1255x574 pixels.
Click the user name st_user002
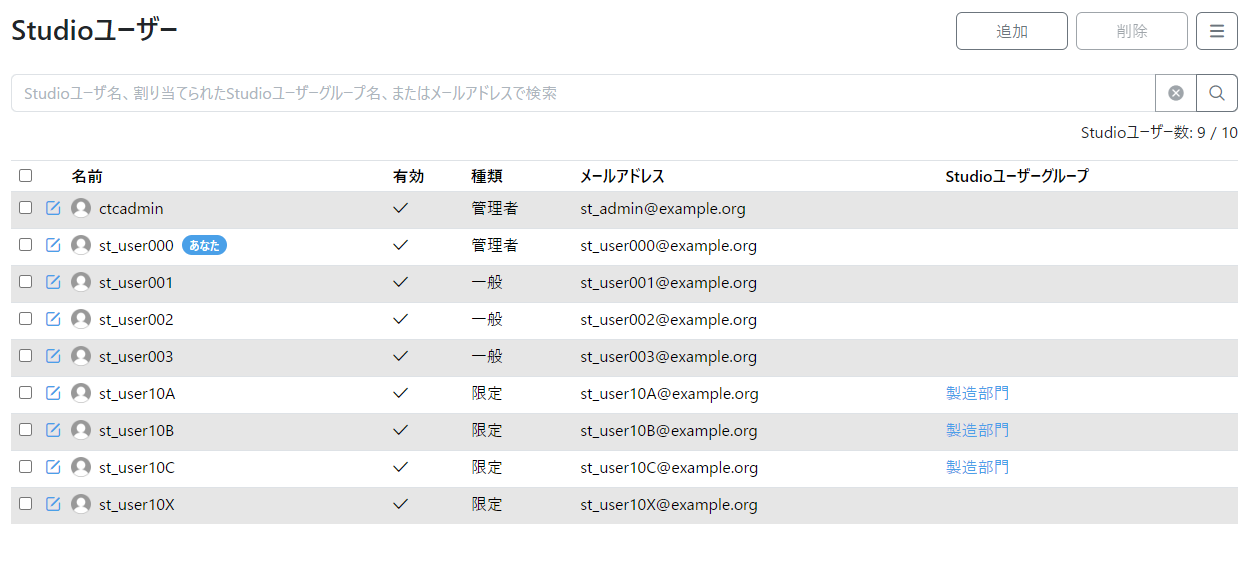[x=136, y=320]
